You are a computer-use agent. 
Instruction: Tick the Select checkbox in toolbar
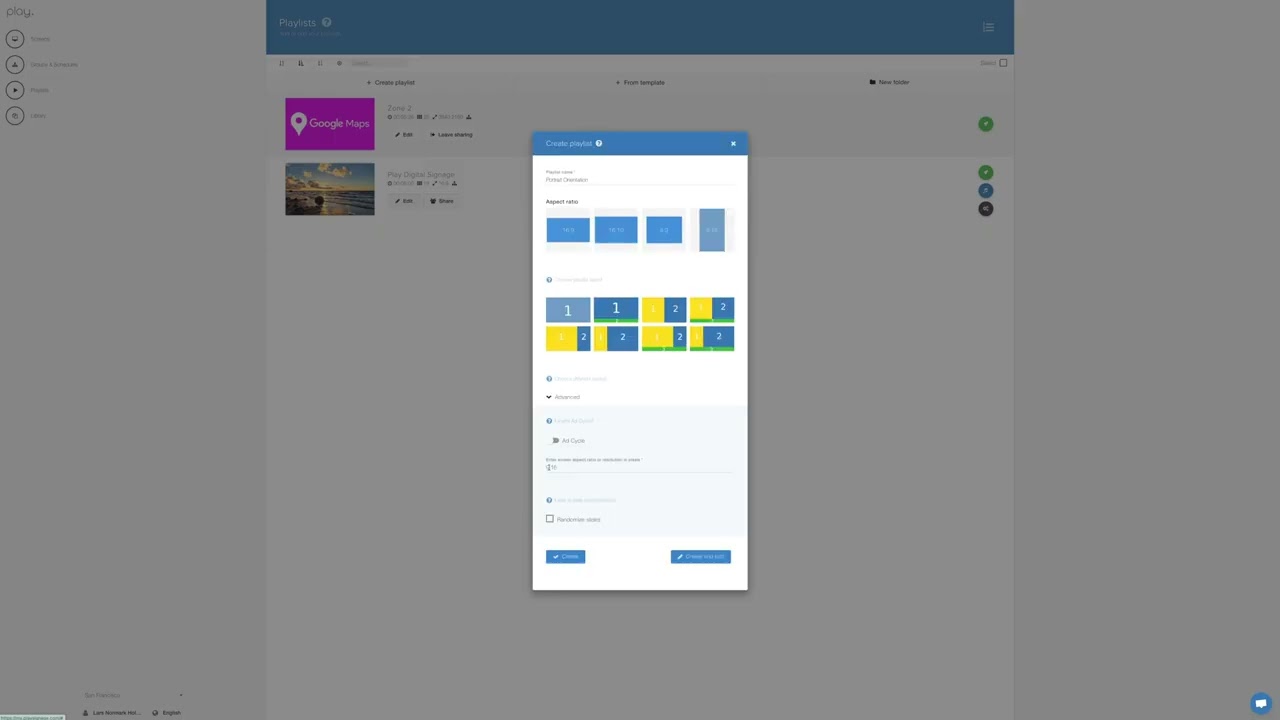1003,63
